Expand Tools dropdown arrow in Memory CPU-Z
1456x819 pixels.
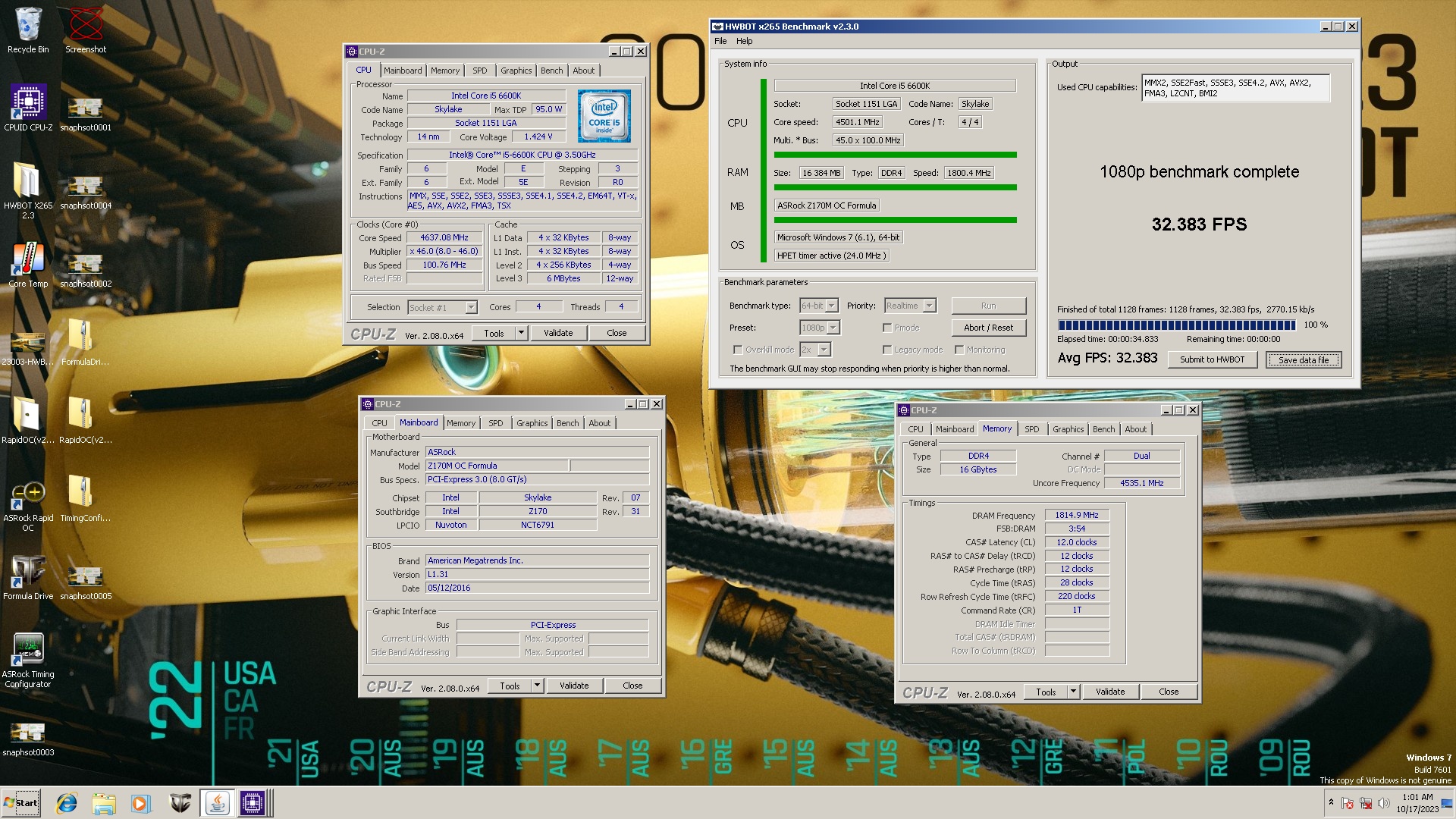(x=1073, y=692)
